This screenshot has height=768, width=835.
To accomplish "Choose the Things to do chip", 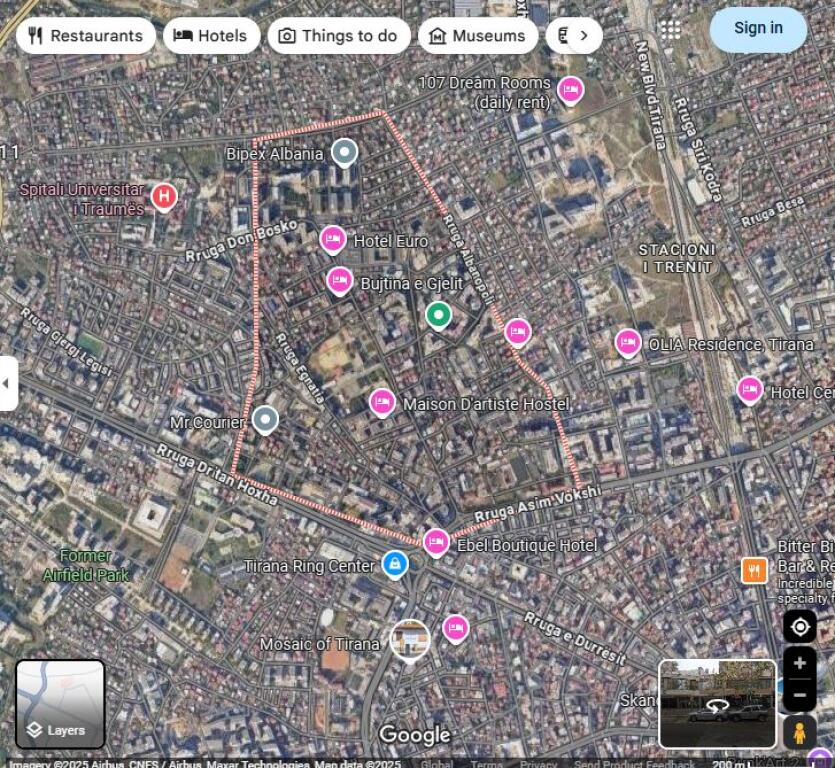I will pos(339,36).
